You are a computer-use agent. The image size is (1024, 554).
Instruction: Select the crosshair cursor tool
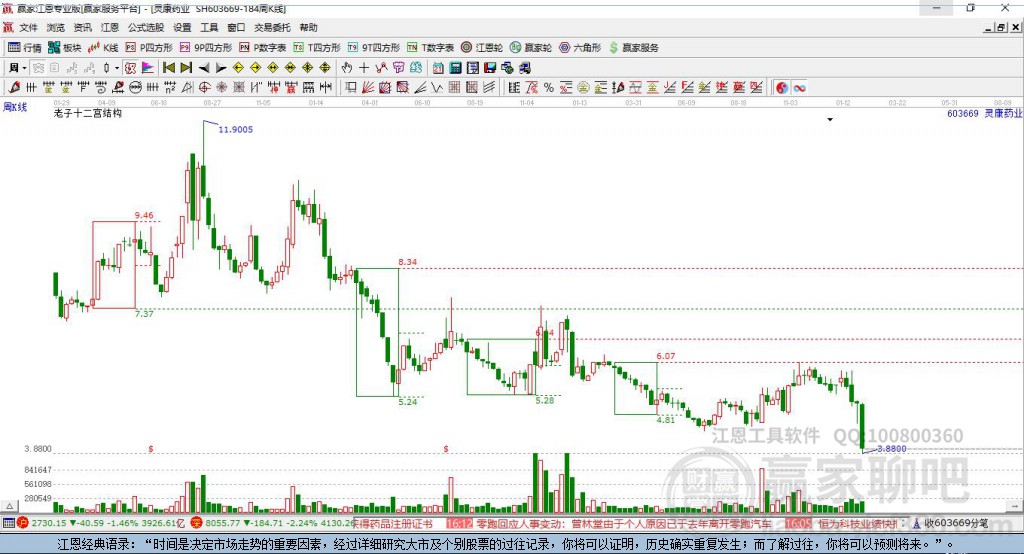tap(364, 68)
